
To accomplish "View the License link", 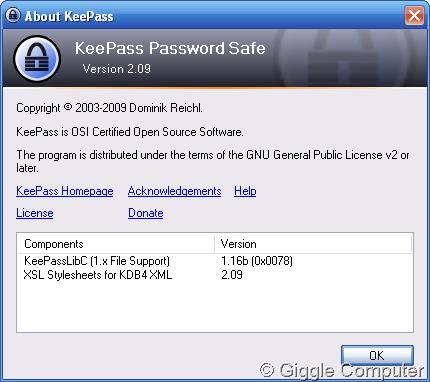I will (x=35, y=213).
